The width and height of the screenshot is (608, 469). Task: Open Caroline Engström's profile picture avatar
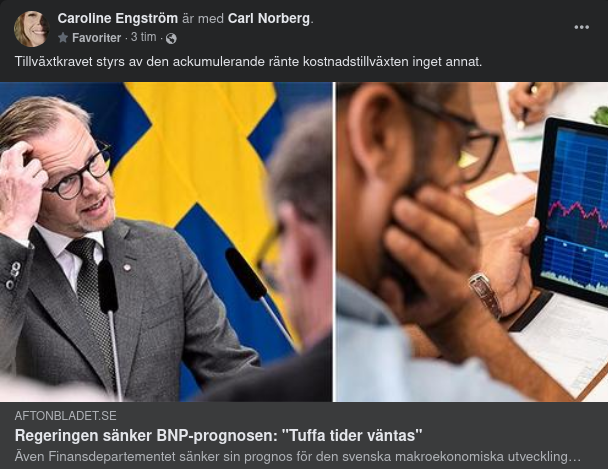(31, 29)
